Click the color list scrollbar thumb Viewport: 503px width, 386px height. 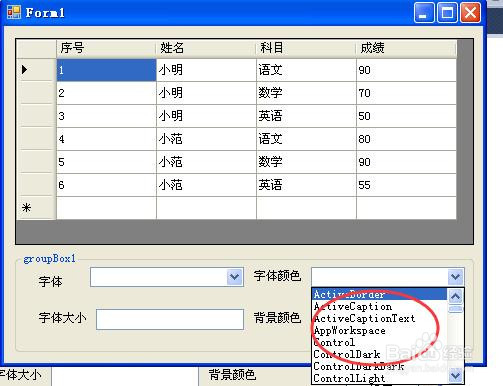click(x=455, y=309)
